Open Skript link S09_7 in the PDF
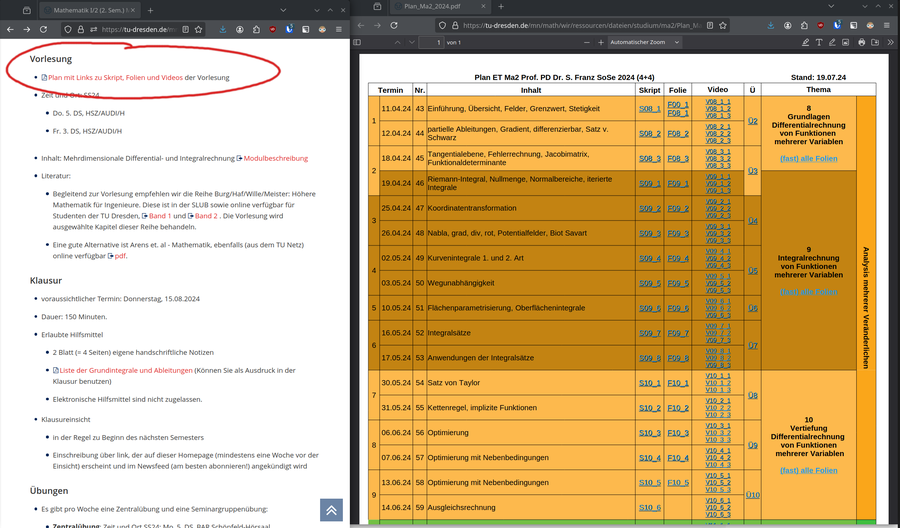 tap(650, 333)
